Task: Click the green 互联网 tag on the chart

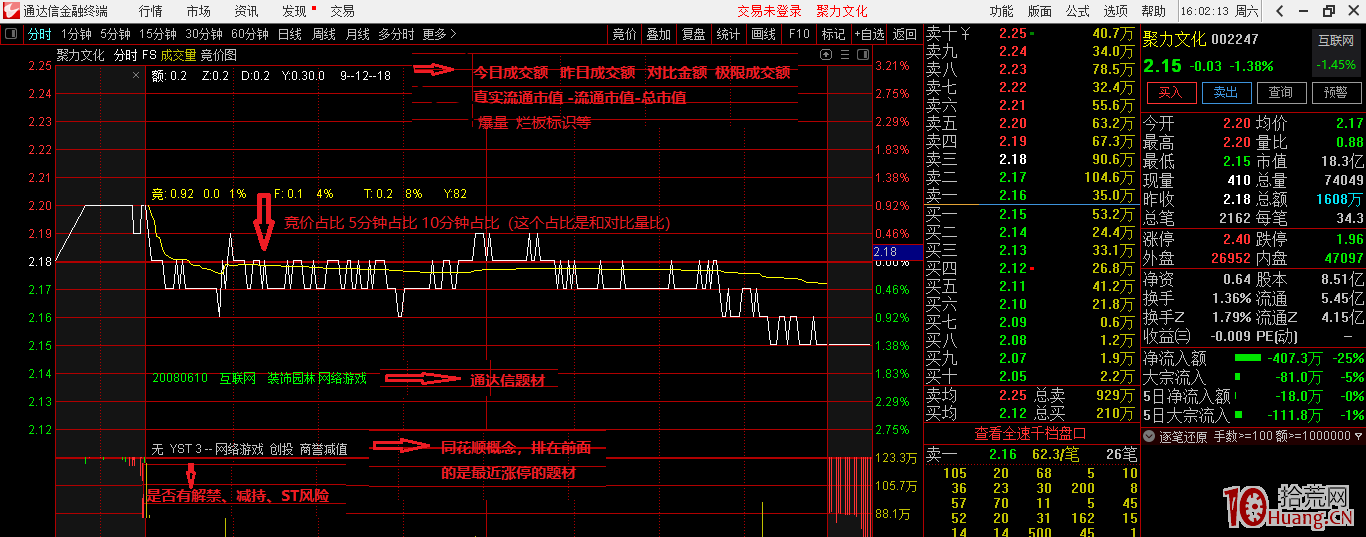Action: (238, 379)
